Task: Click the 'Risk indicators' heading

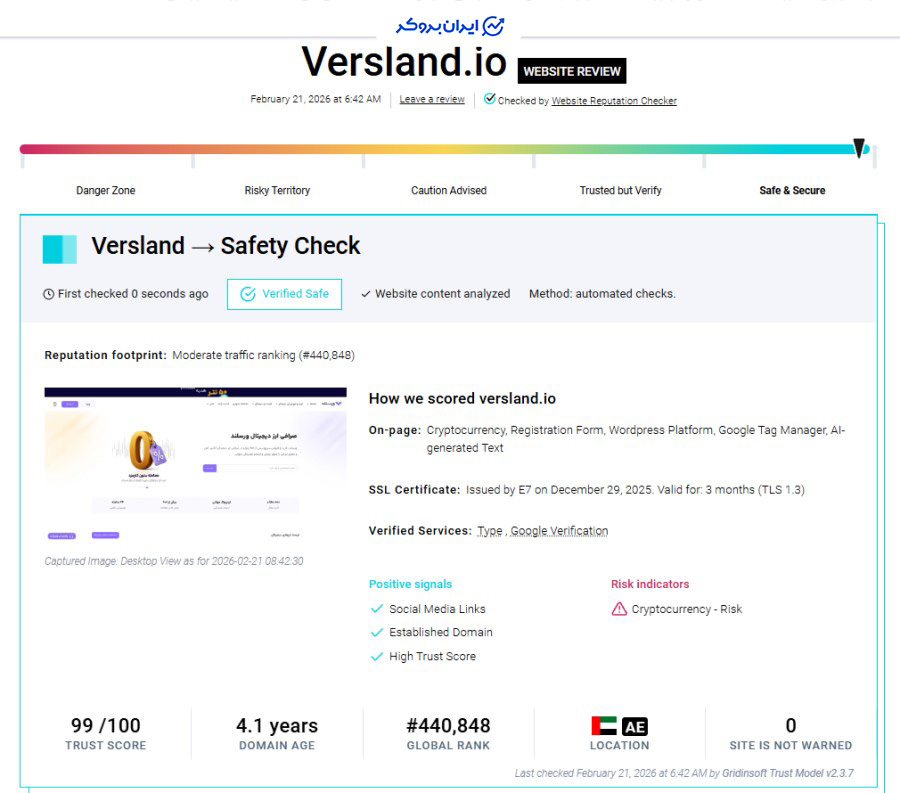Action: pos(650,584)
